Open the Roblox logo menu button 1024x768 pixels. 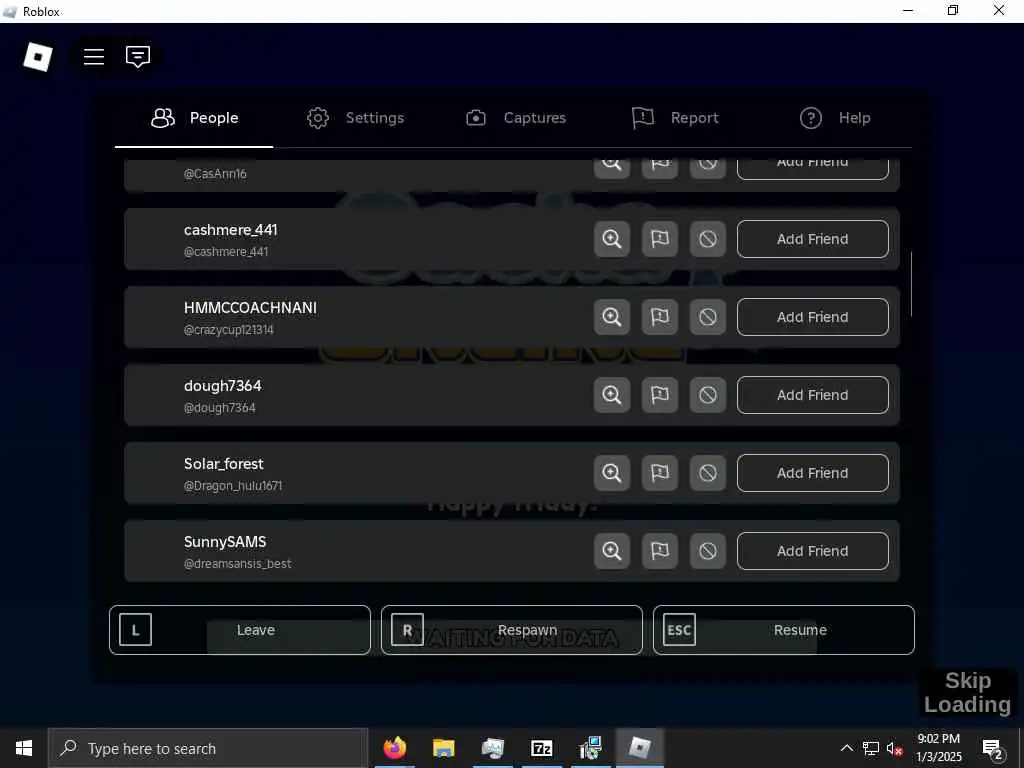38,57
